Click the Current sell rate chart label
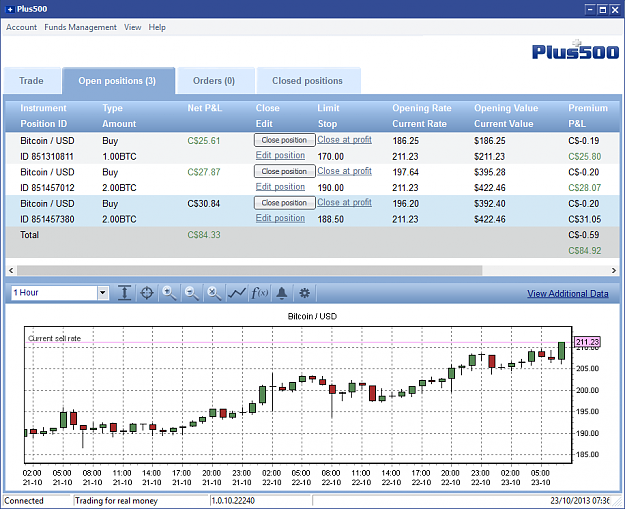Screen dimensions: 625x509 [x=54, y=338]
